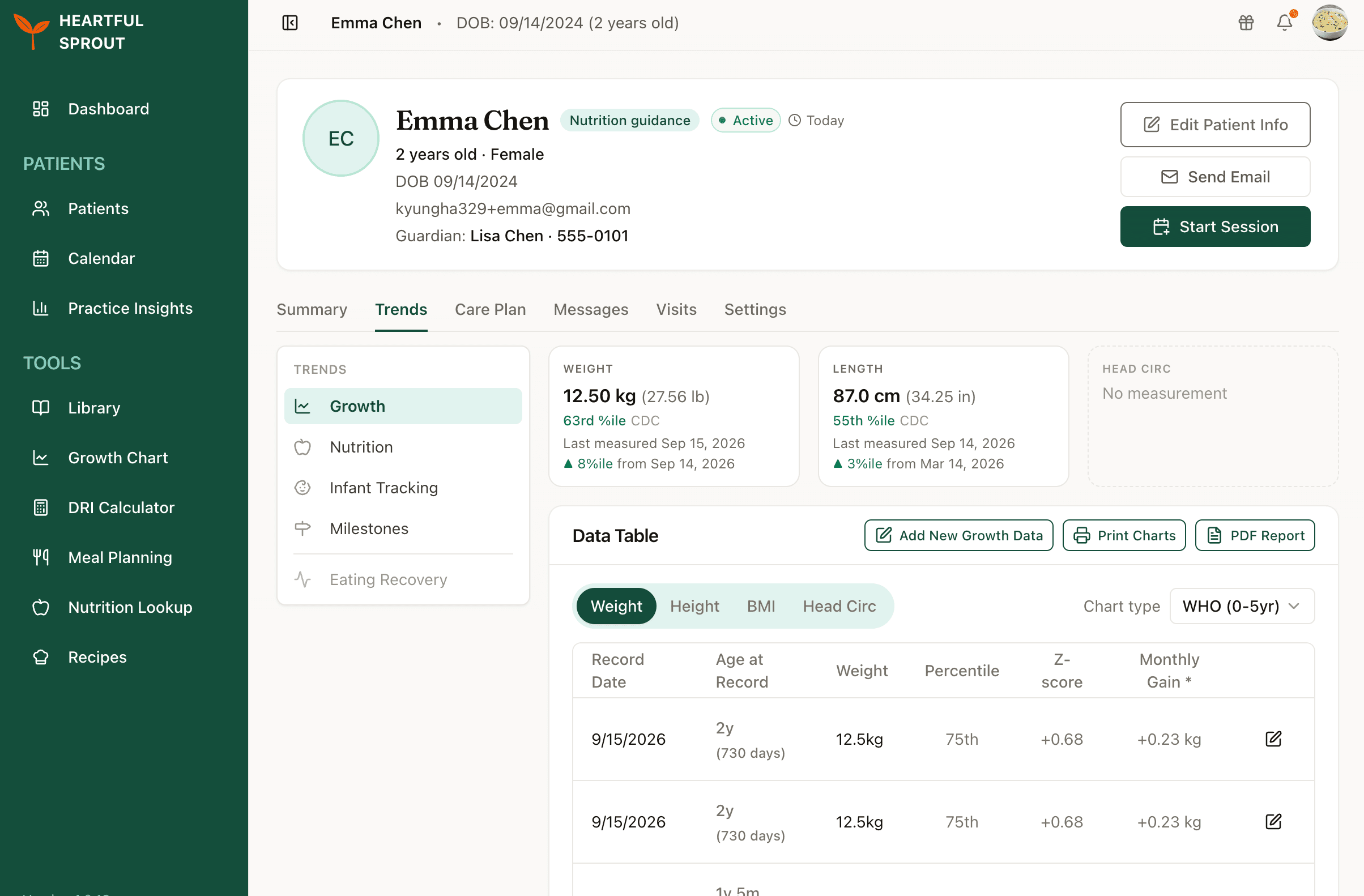Click the Heartful Sprout logo
The width and height of the screenshot is (1364, 896).
tap(79, 32)
